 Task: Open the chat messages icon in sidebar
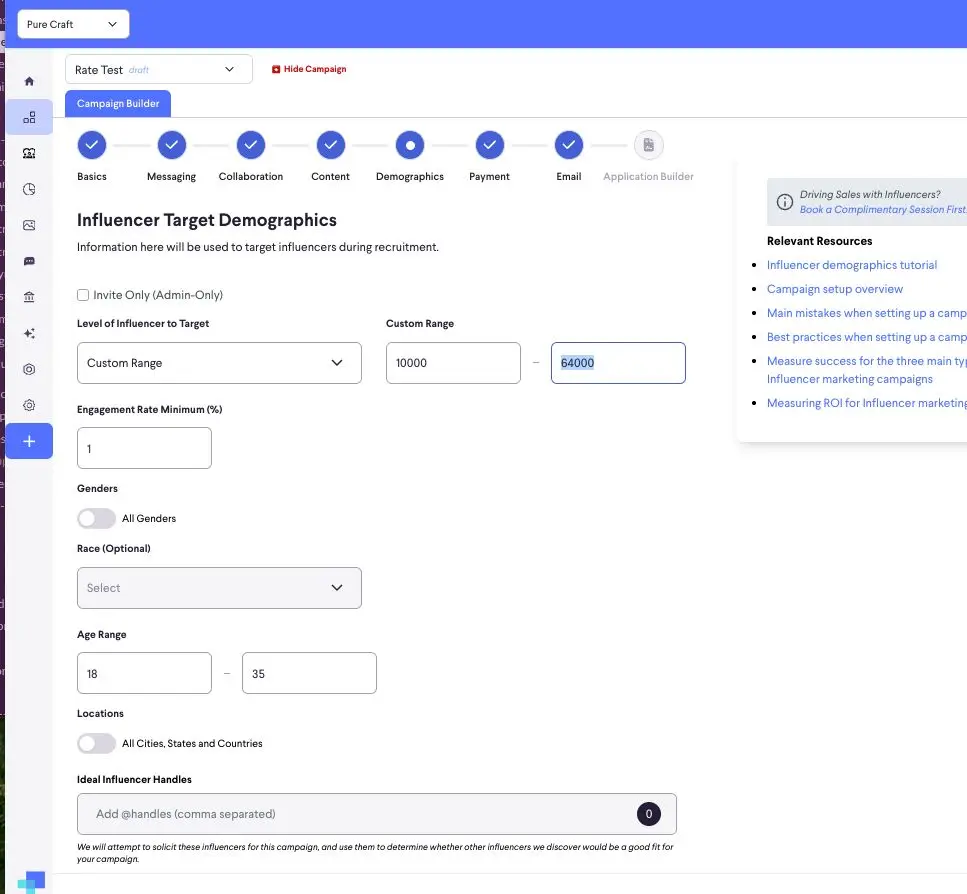(x=29, y=261)
